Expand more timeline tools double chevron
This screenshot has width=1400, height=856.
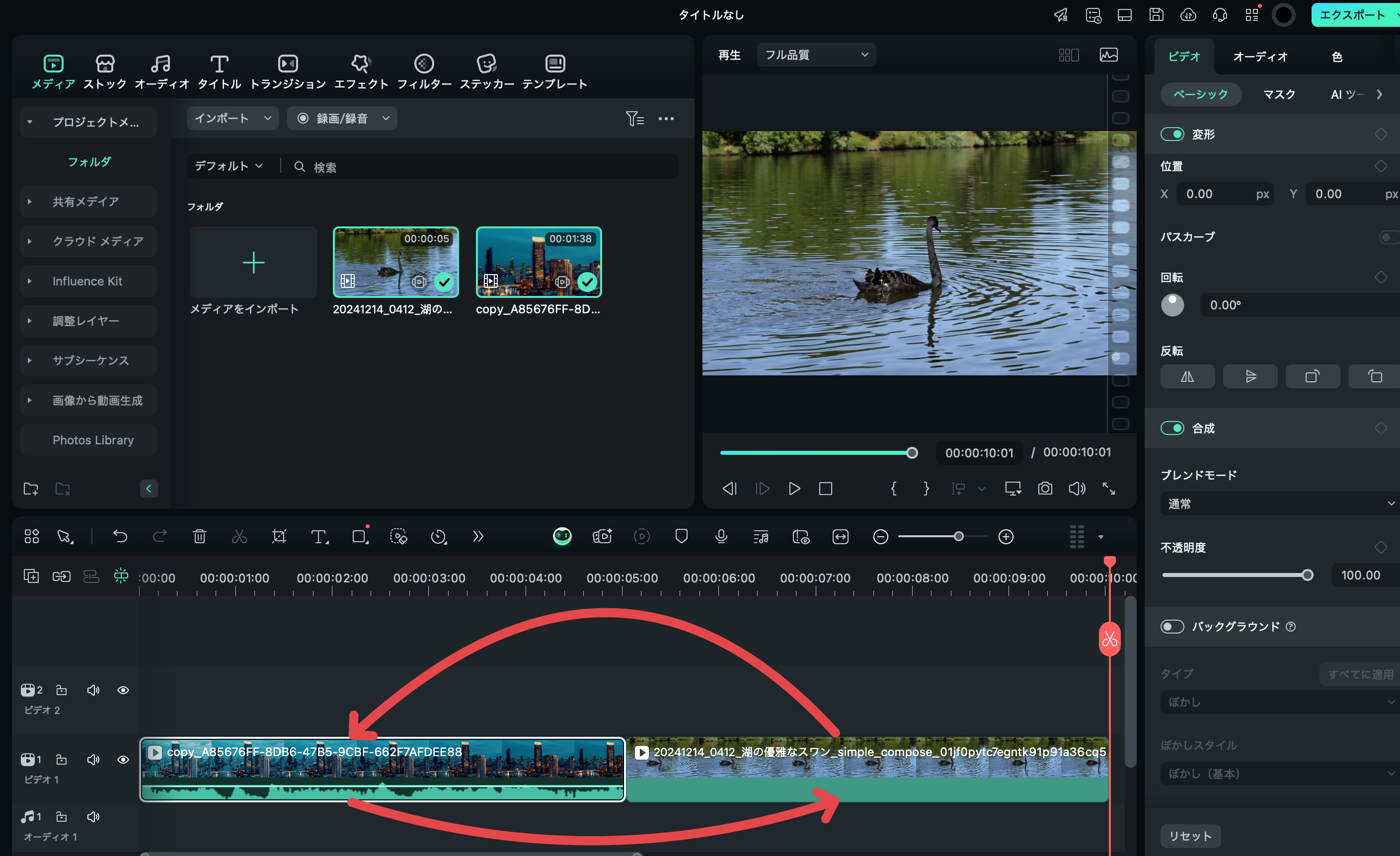click(x=478, y=536)
